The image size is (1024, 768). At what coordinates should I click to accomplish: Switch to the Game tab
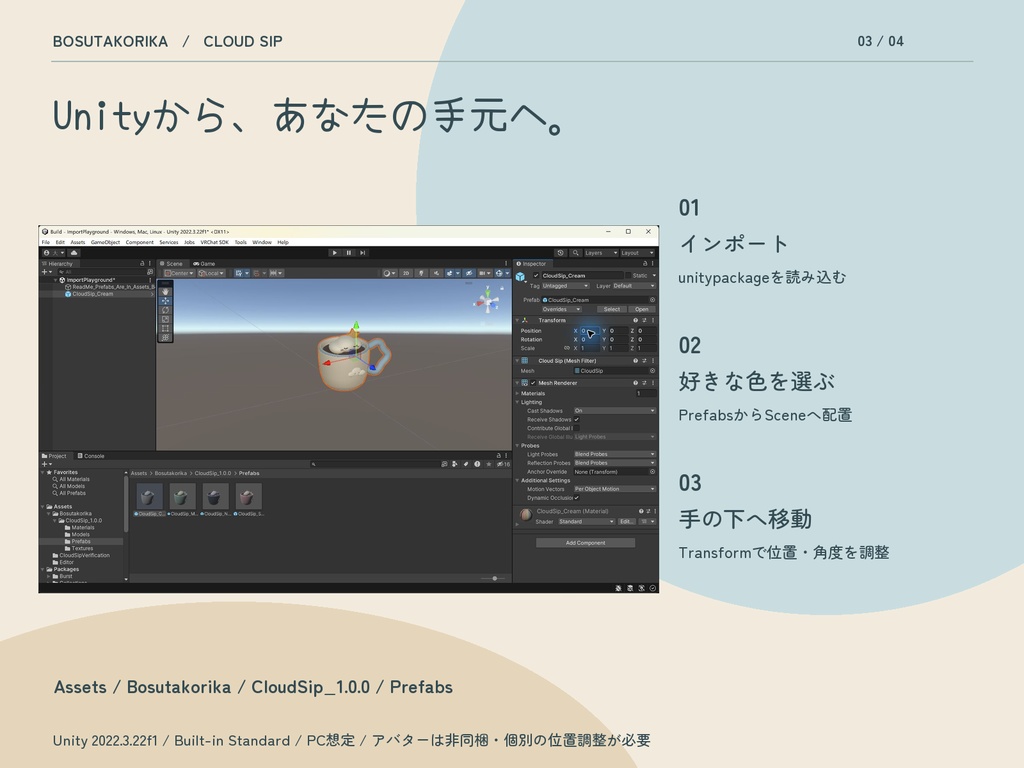point(204,264)
